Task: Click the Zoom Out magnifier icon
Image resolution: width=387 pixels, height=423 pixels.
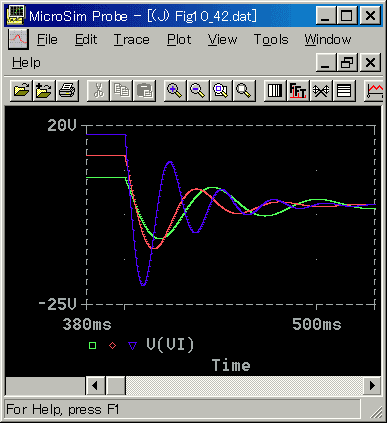Action: coord(198,90)
